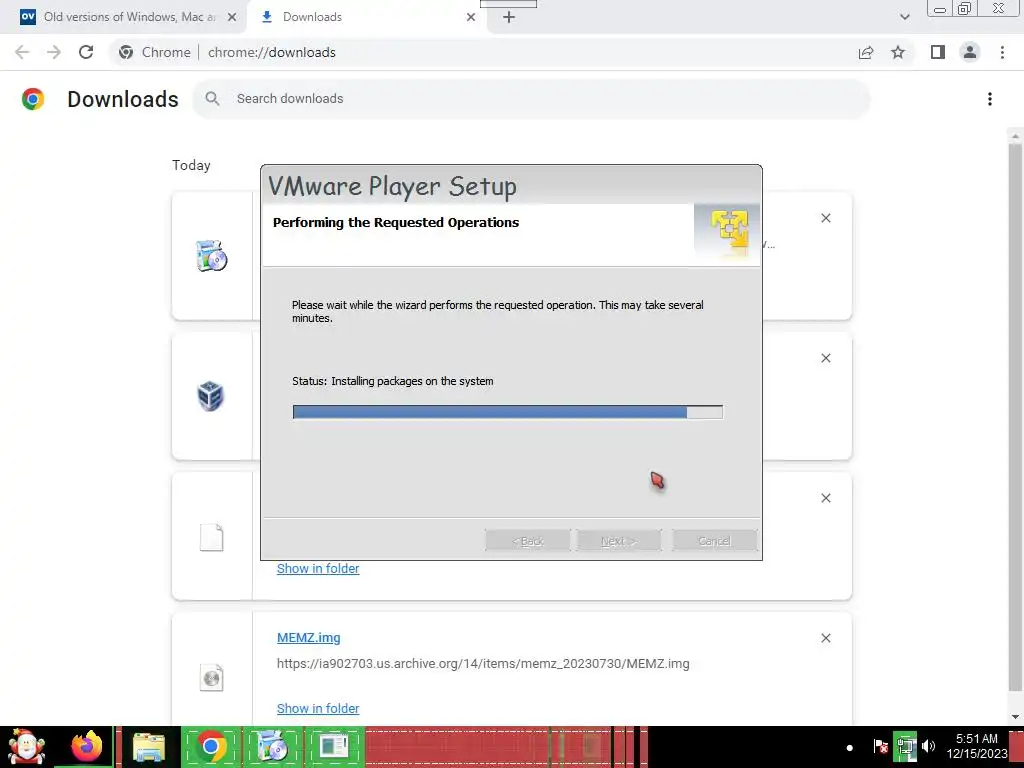This screenshot has height=768, width=1024.
Task: Click the downloads page vertical scrollbar
Action: click(1015, 418)
